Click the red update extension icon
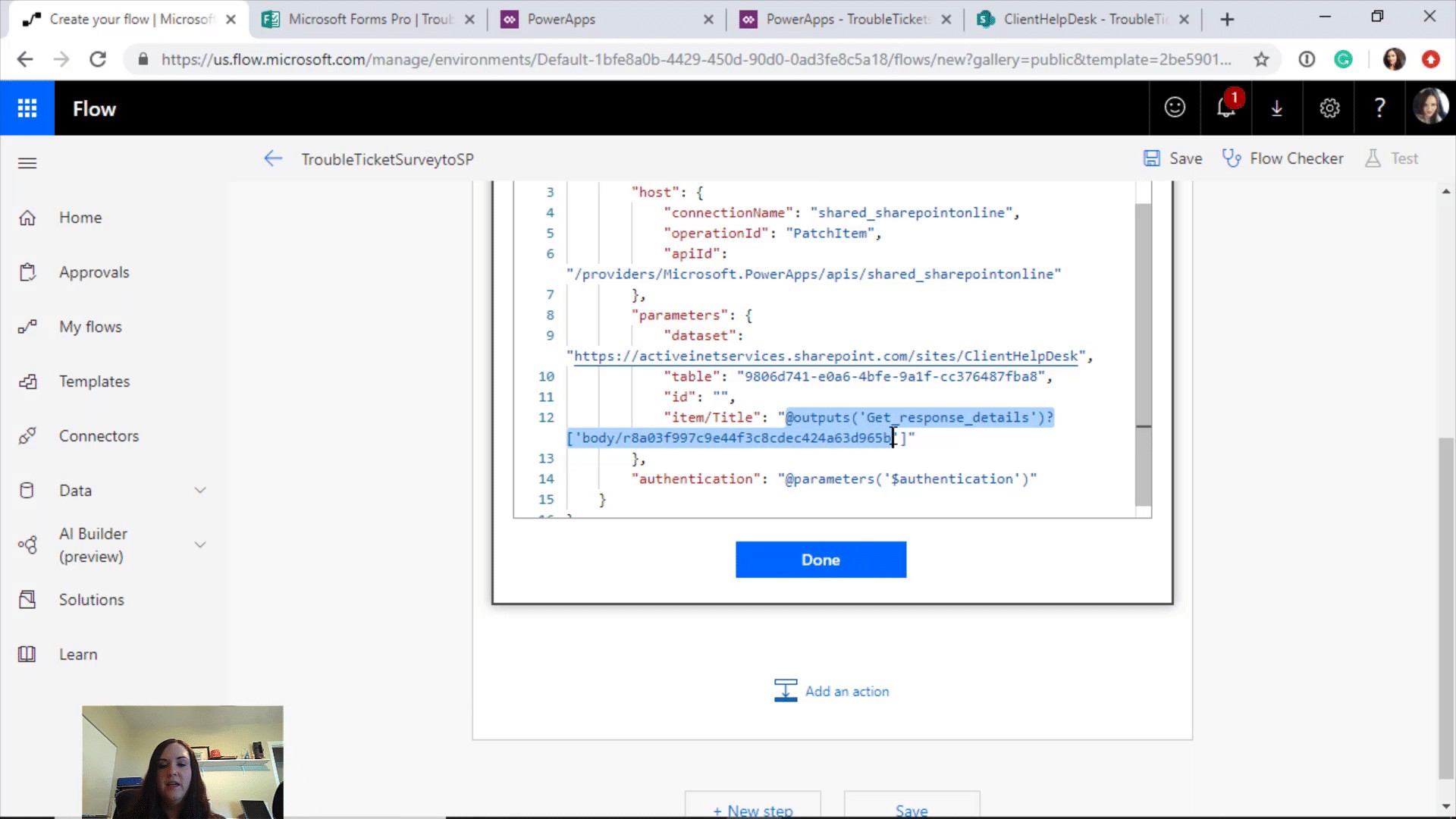Viewport: 1456px width, 819px height. [1431, 59]
